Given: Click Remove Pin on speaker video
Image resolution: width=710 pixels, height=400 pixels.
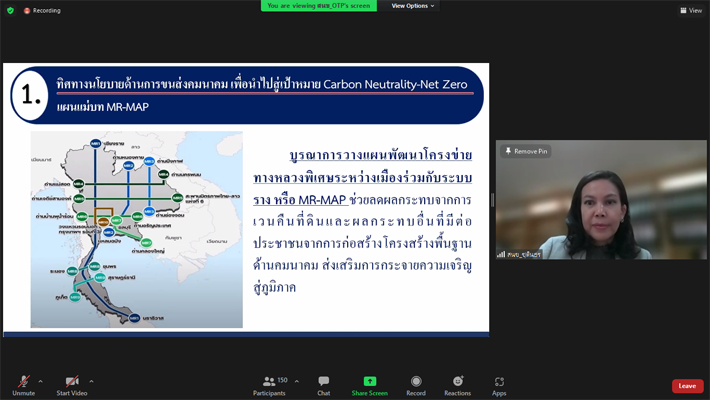Looking at the screenshot, I should coord(526,151).
